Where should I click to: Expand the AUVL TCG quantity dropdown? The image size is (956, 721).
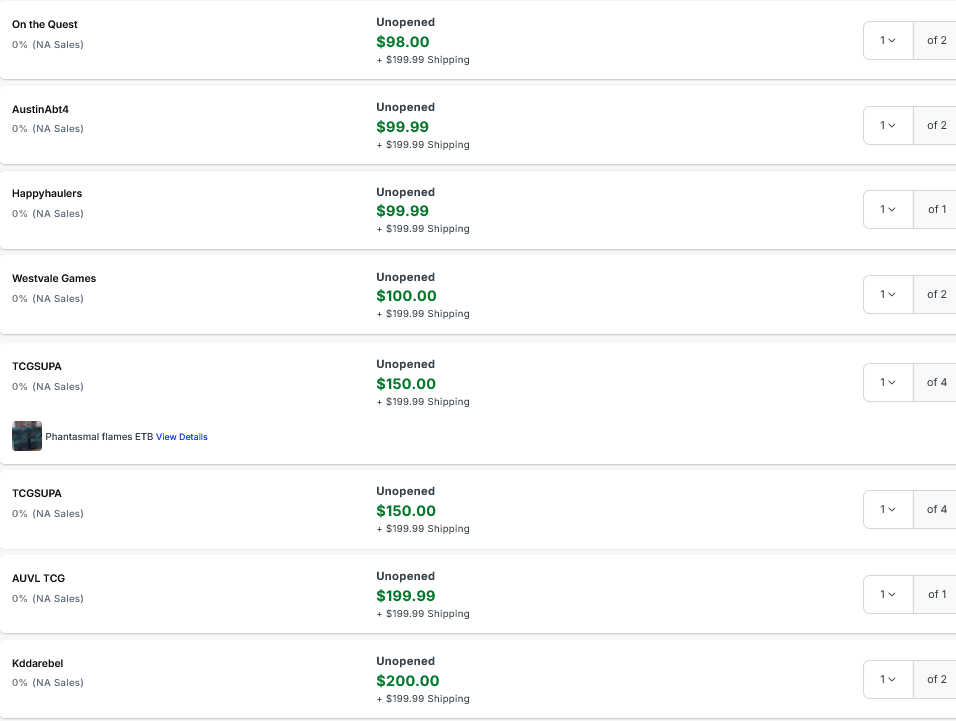point(888,594)
